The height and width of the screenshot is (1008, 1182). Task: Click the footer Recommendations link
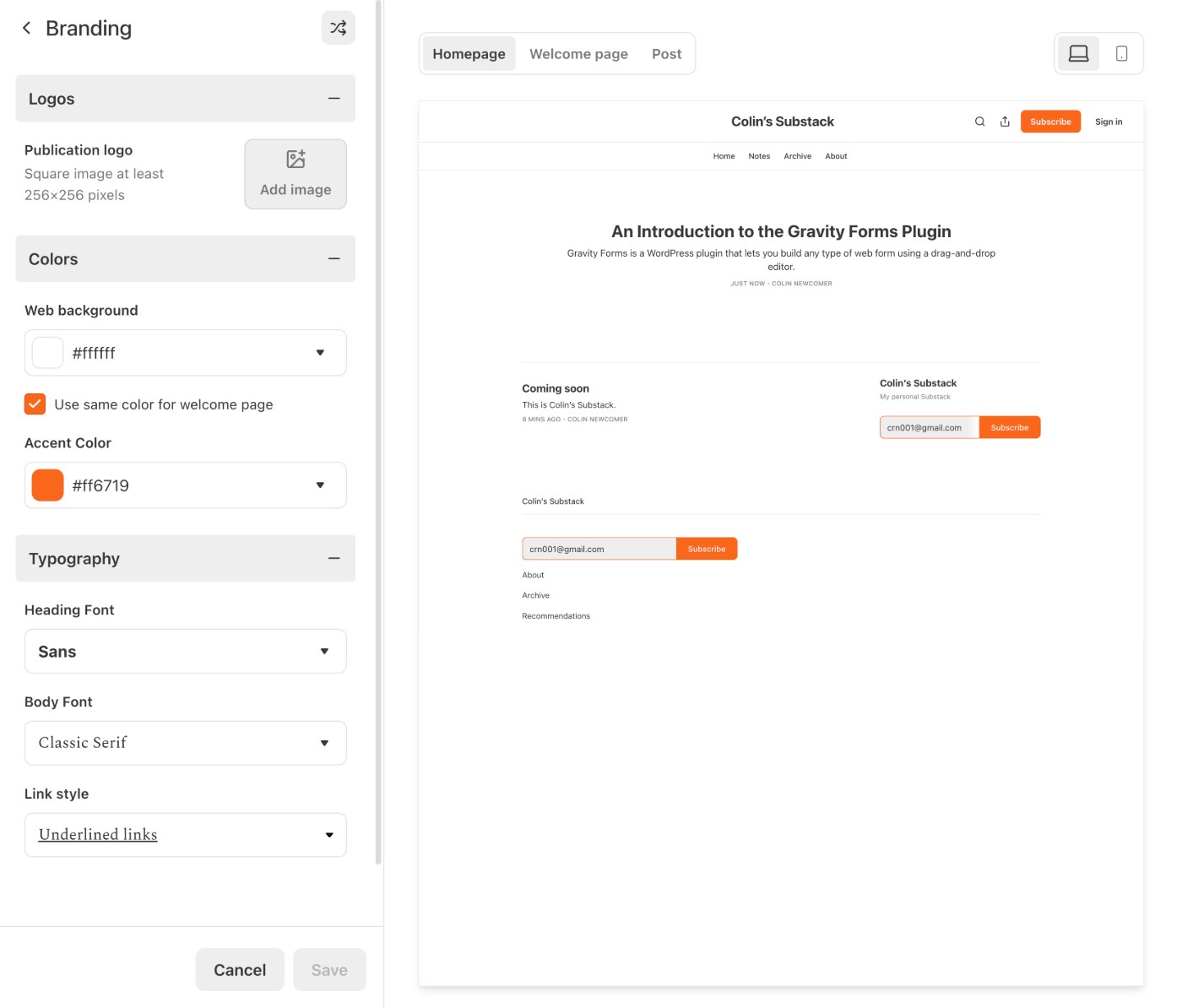point(556,616)
